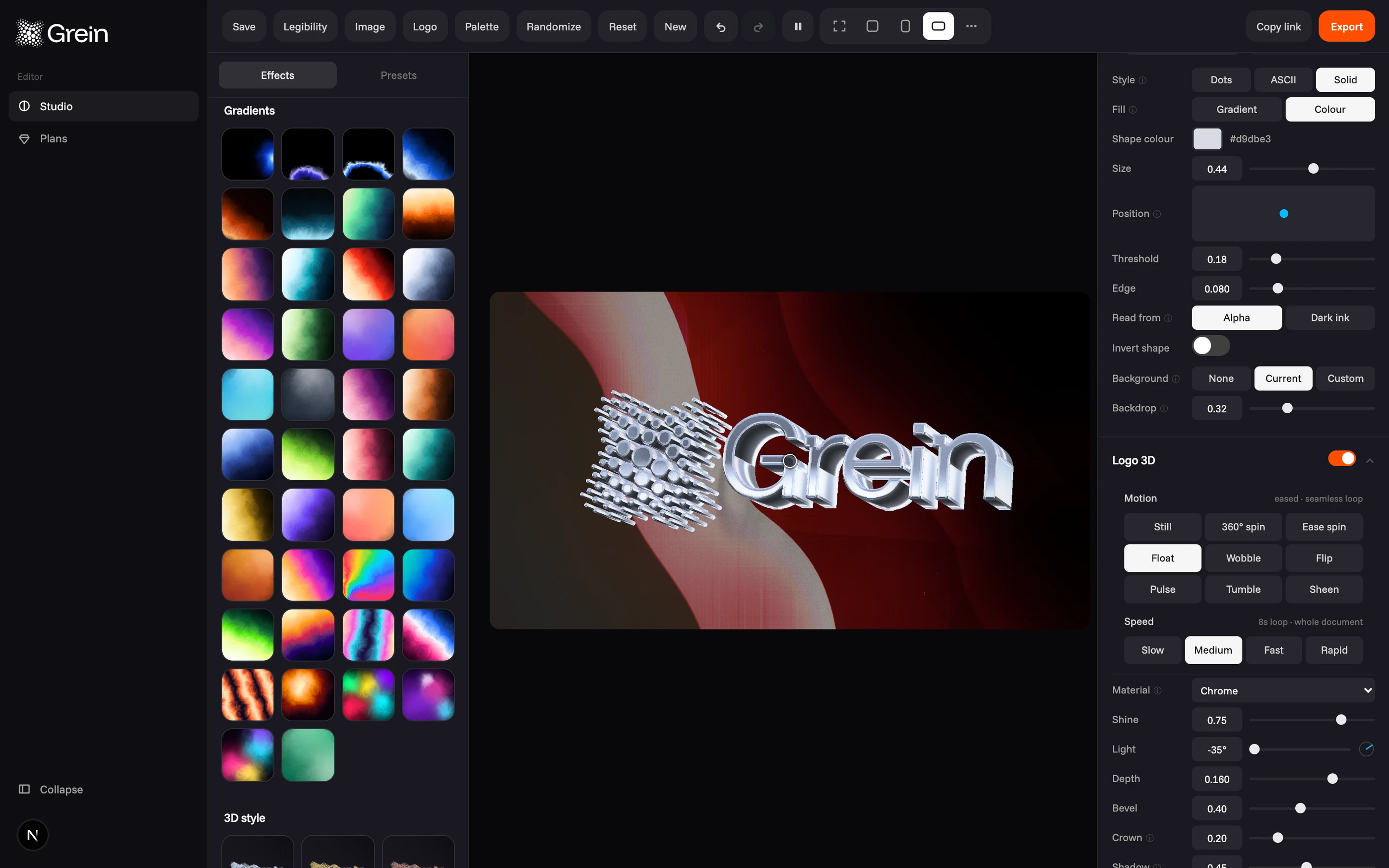Image resolution: width=1389 pixels, height=868 pixels.
Task: Click the Threshold value field 0.18
Action: [x=1217, y=259]
